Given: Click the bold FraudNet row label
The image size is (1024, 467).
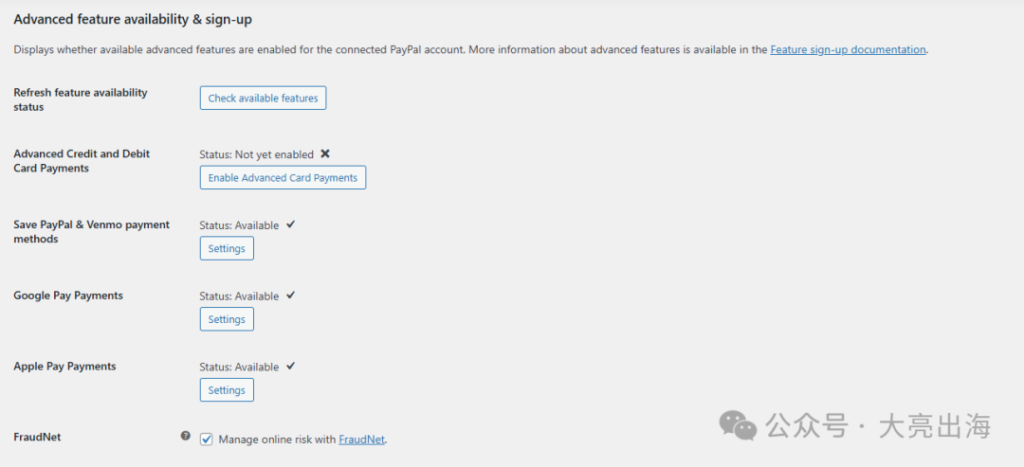Looking at the screenshot, I should coord(37,437).
